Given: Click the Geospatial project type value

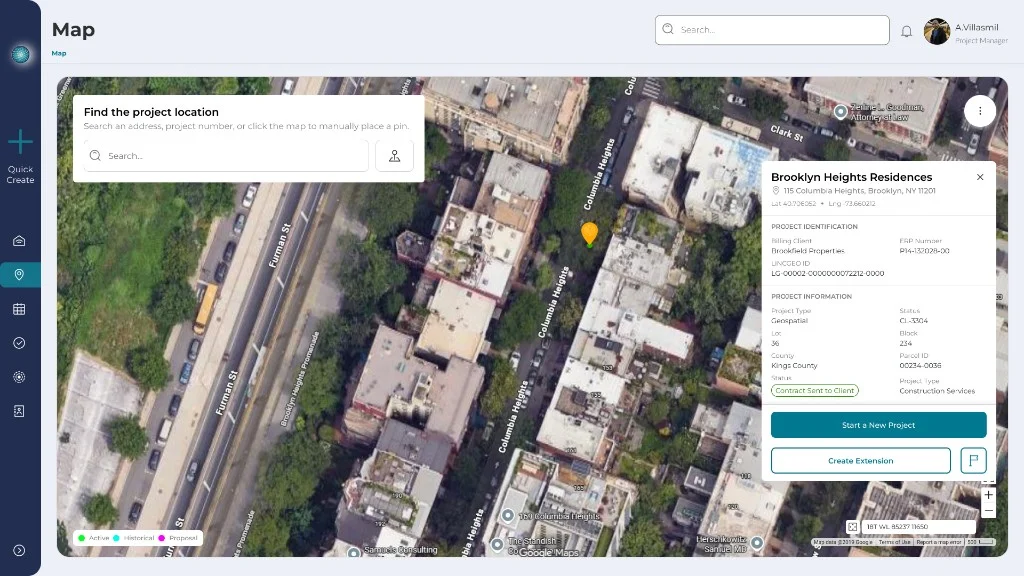Looking at the screenshot, I should [x=790, y=321].
